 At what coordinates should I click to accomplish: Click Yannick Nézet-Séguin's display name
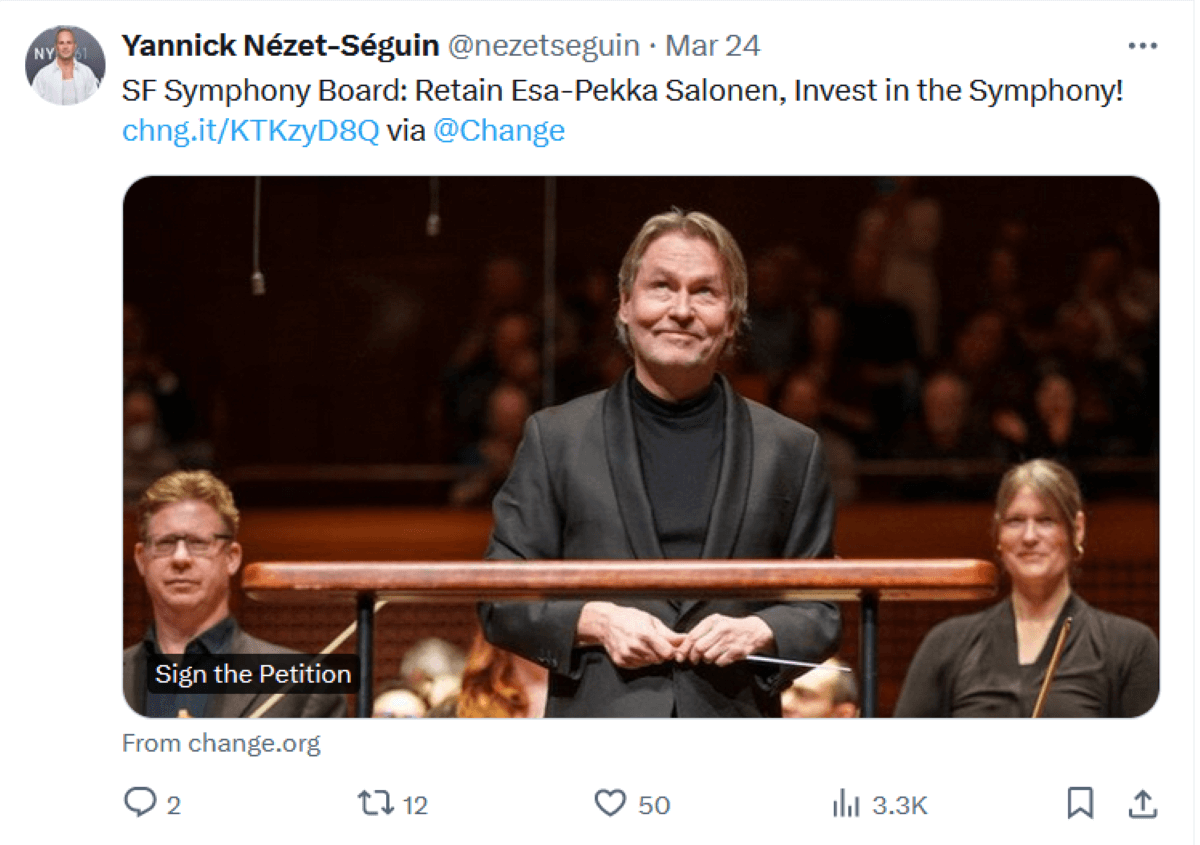277,44
